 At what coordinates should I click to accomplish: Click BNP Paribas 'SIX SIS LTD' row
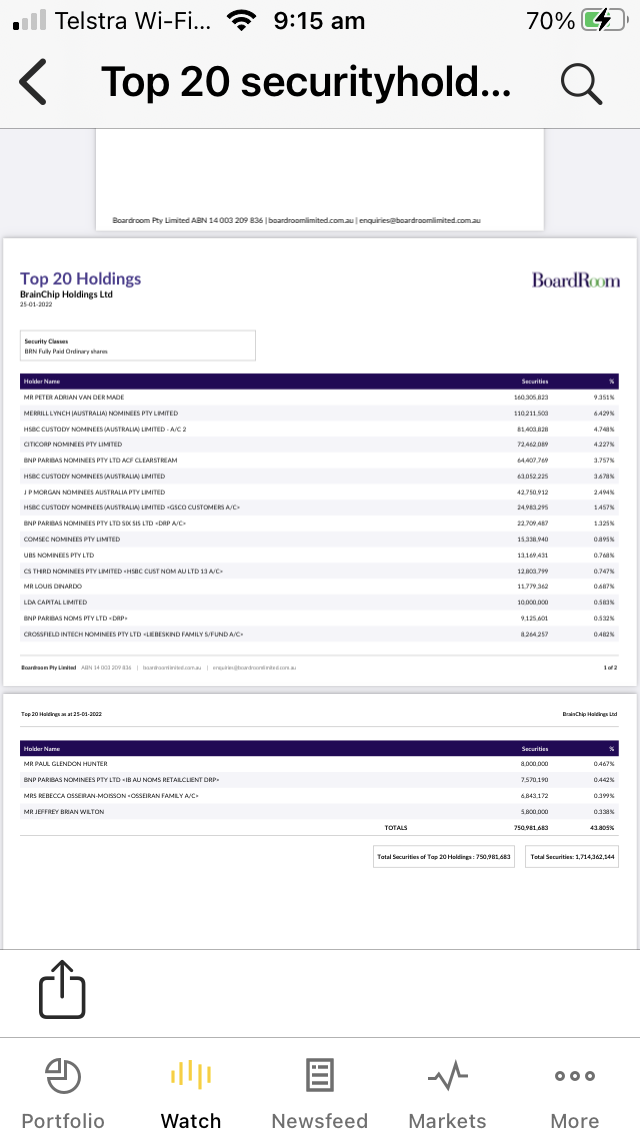[x=319, y=523]
